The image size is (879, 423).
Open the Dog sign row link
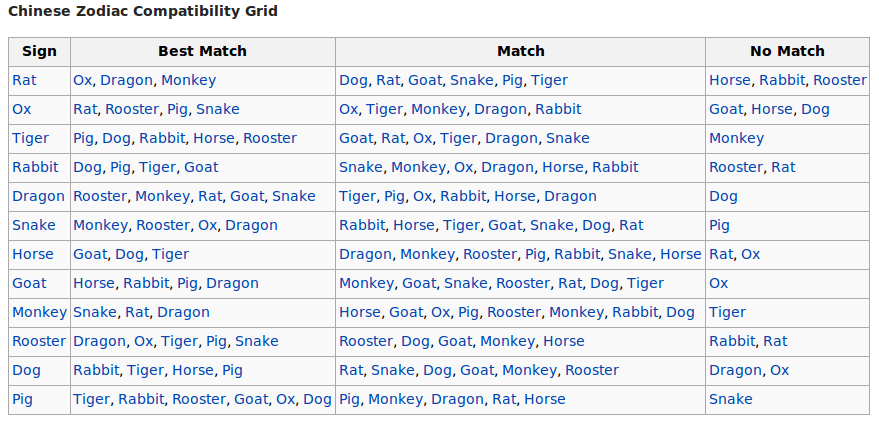click(26, 370)
